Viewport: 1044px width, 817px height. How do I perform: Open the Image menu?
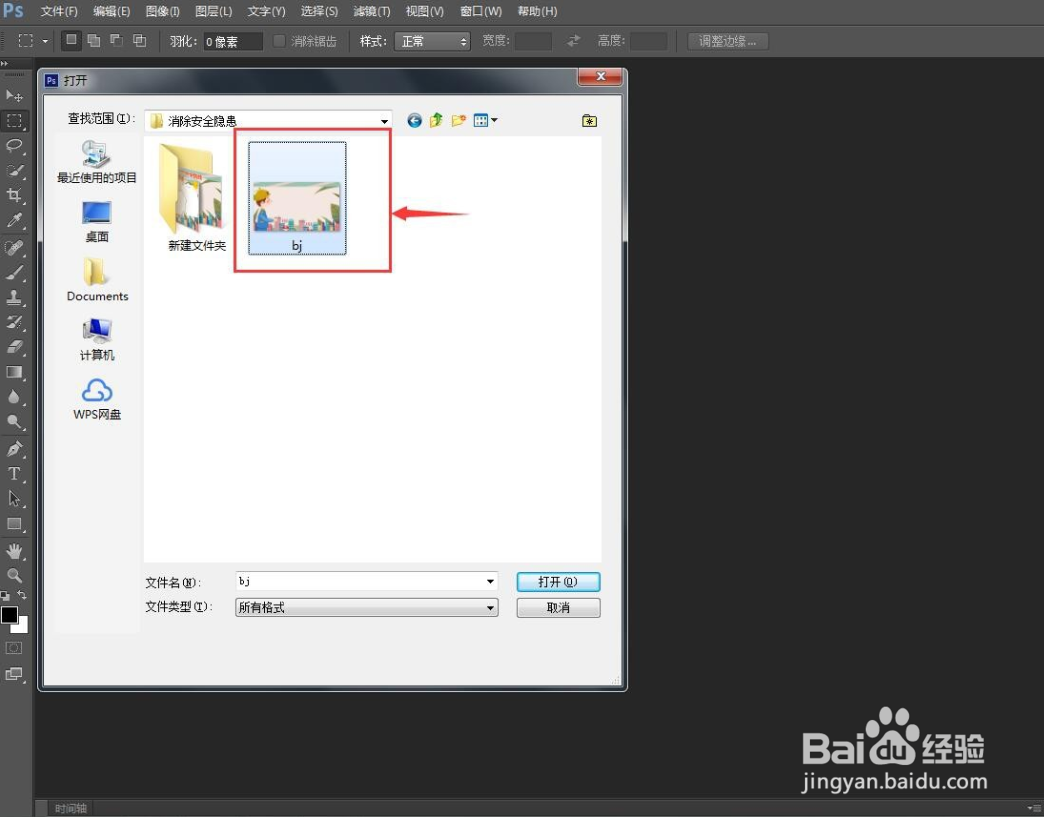point(162,11)
